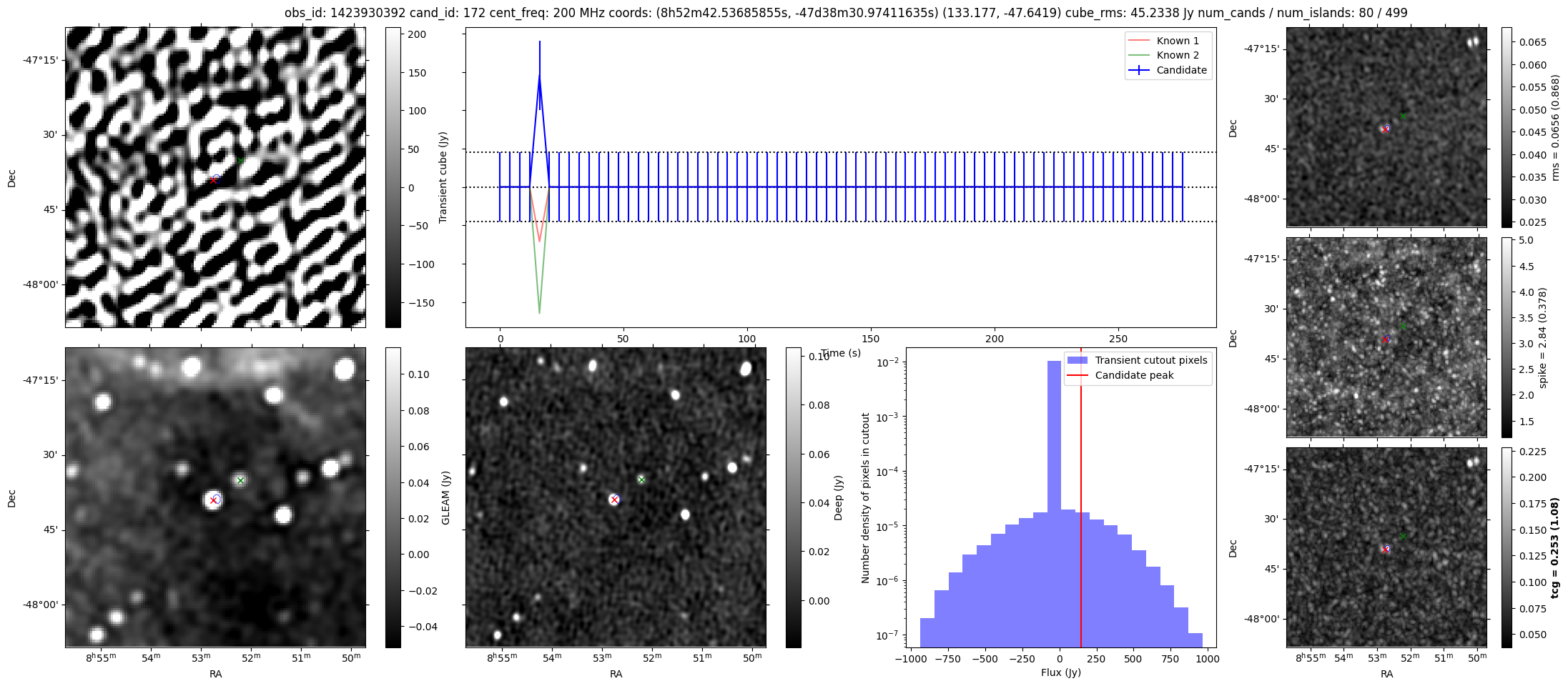Click the spike panel colorbar

tap(1507, 337)
